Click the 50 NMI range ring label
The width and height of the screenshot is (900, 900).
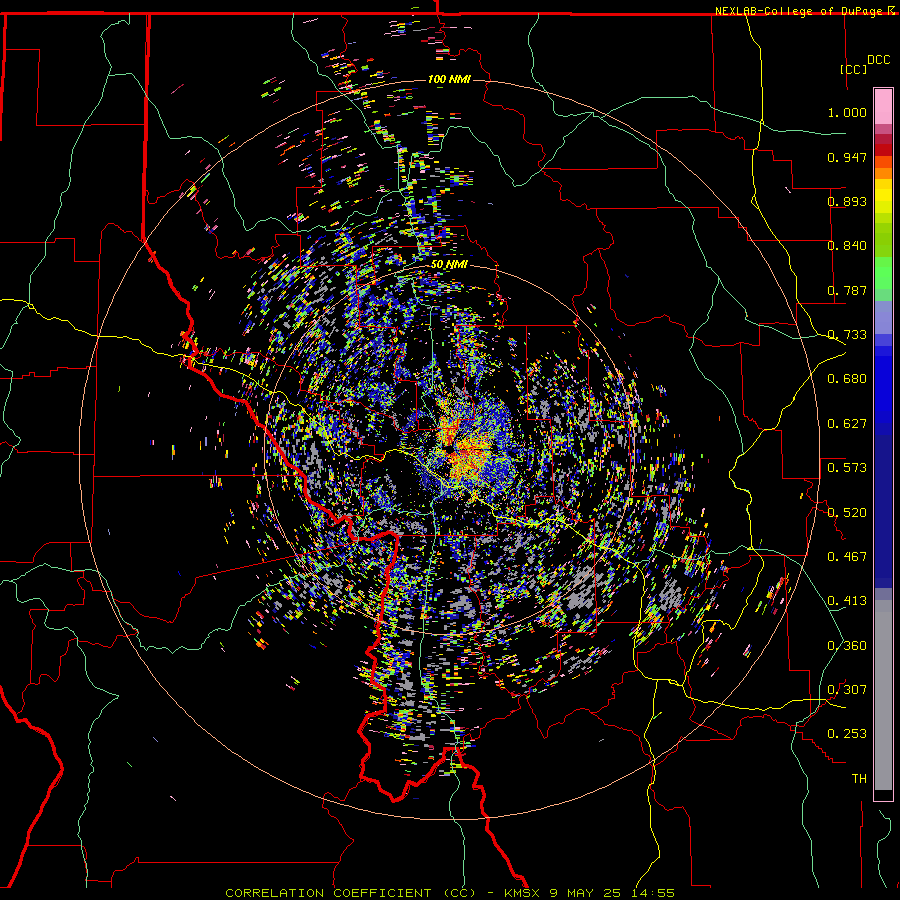click(449, 265)
